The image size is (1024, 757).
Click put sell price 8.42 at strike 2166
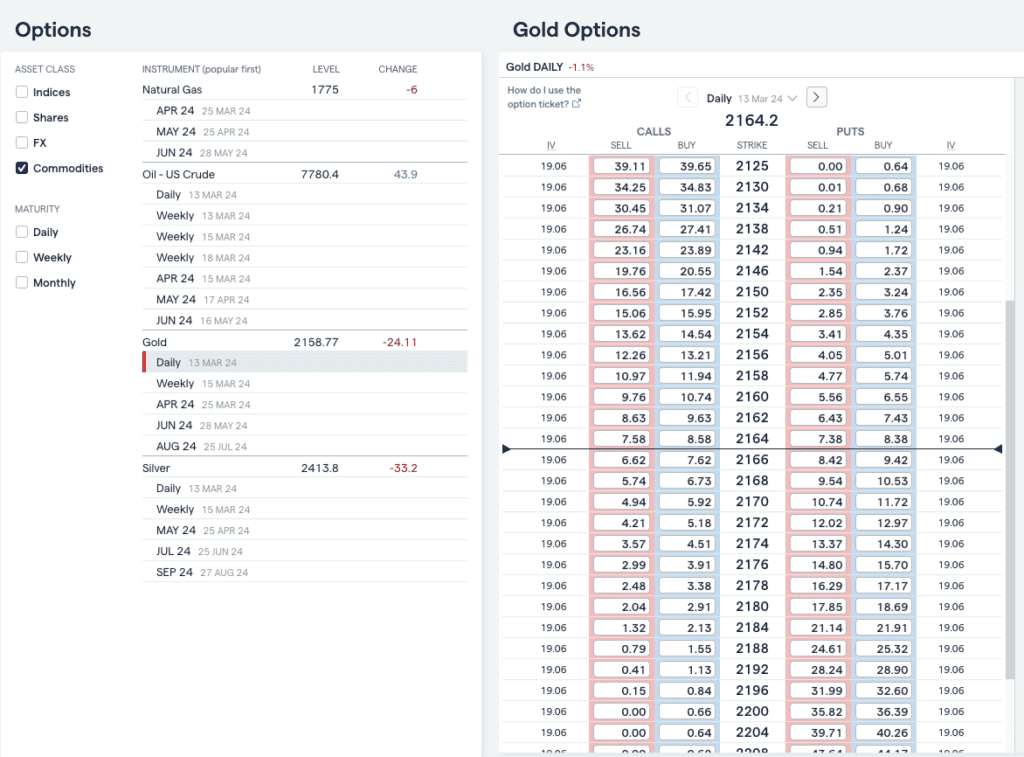coord(818,460)
